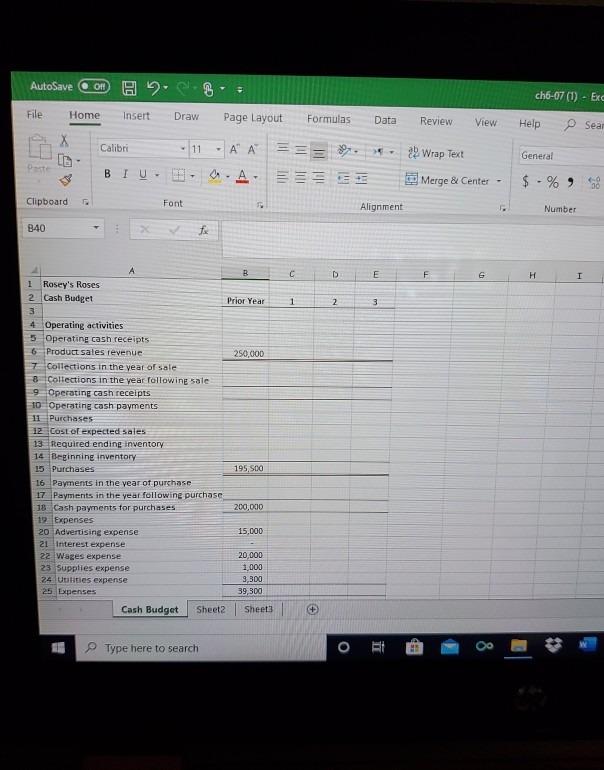This screenshot has width=604, height=770.
Task: Select the Cash Budget sheet tab
Action: 149,609
